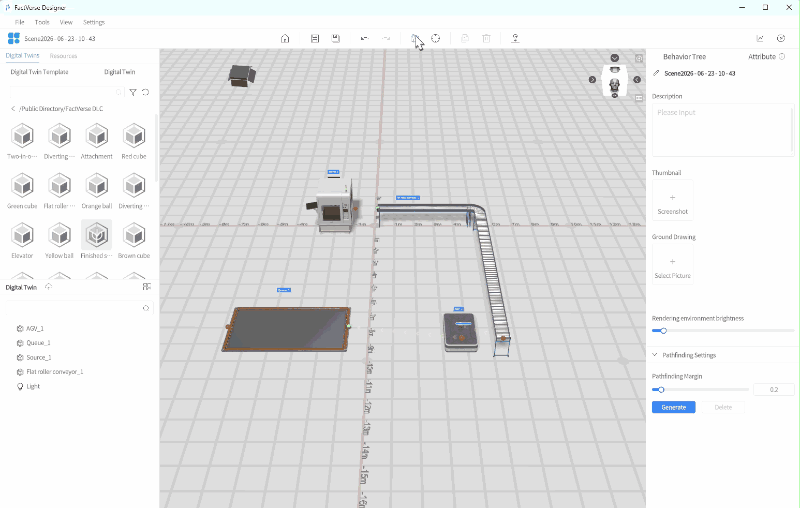
Task: Click the Pathfinding Margin value field
Action: point(773,390)
